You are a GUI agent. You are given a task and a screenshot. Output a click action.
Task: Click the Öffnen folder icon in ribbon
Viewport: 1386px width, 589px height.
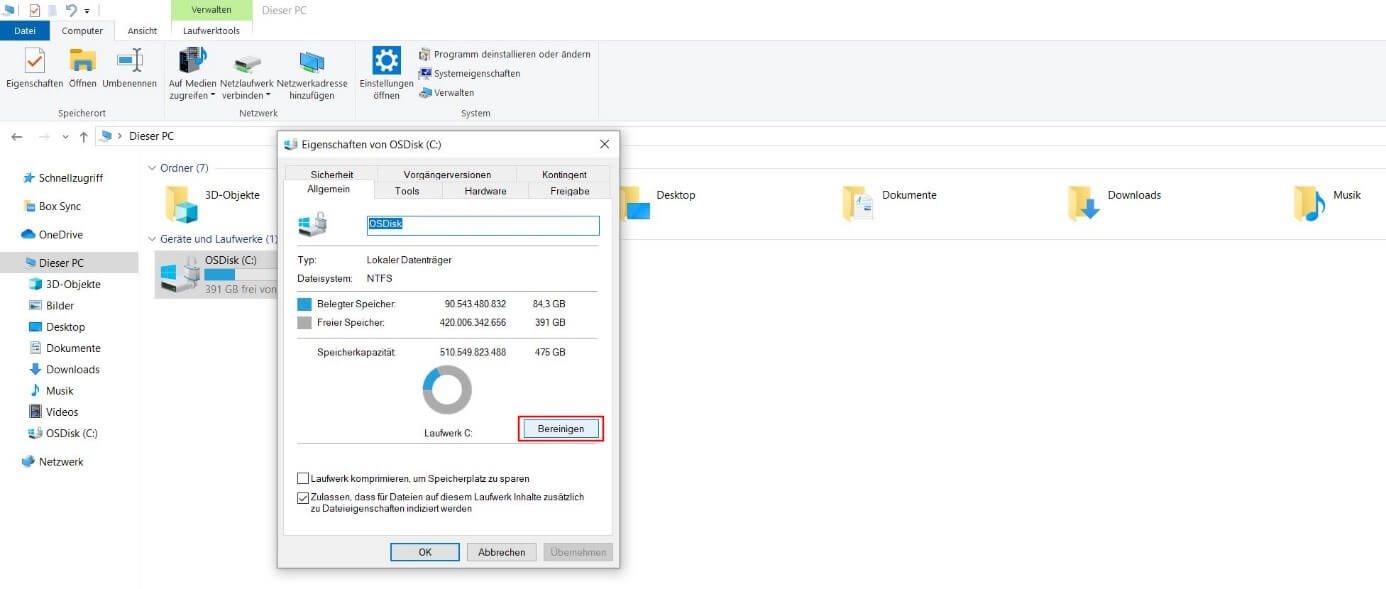(82, 60)
